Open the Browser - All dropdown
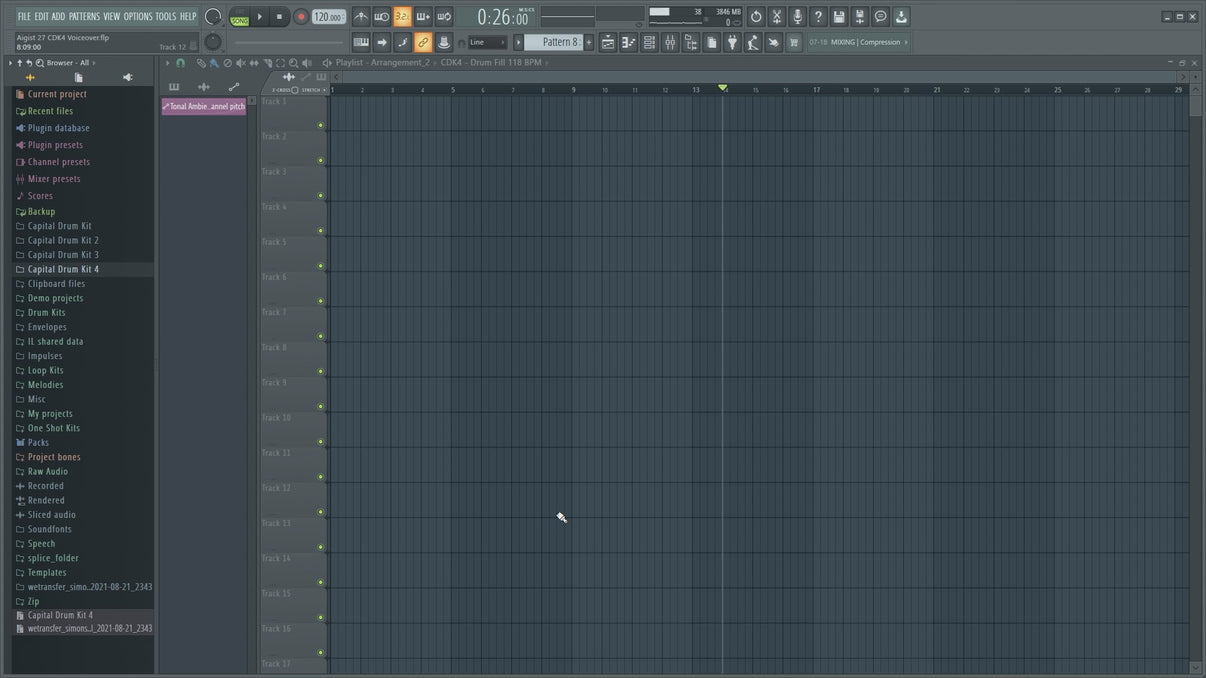This screenshot has width=1206, height=678. click(70, 63)
